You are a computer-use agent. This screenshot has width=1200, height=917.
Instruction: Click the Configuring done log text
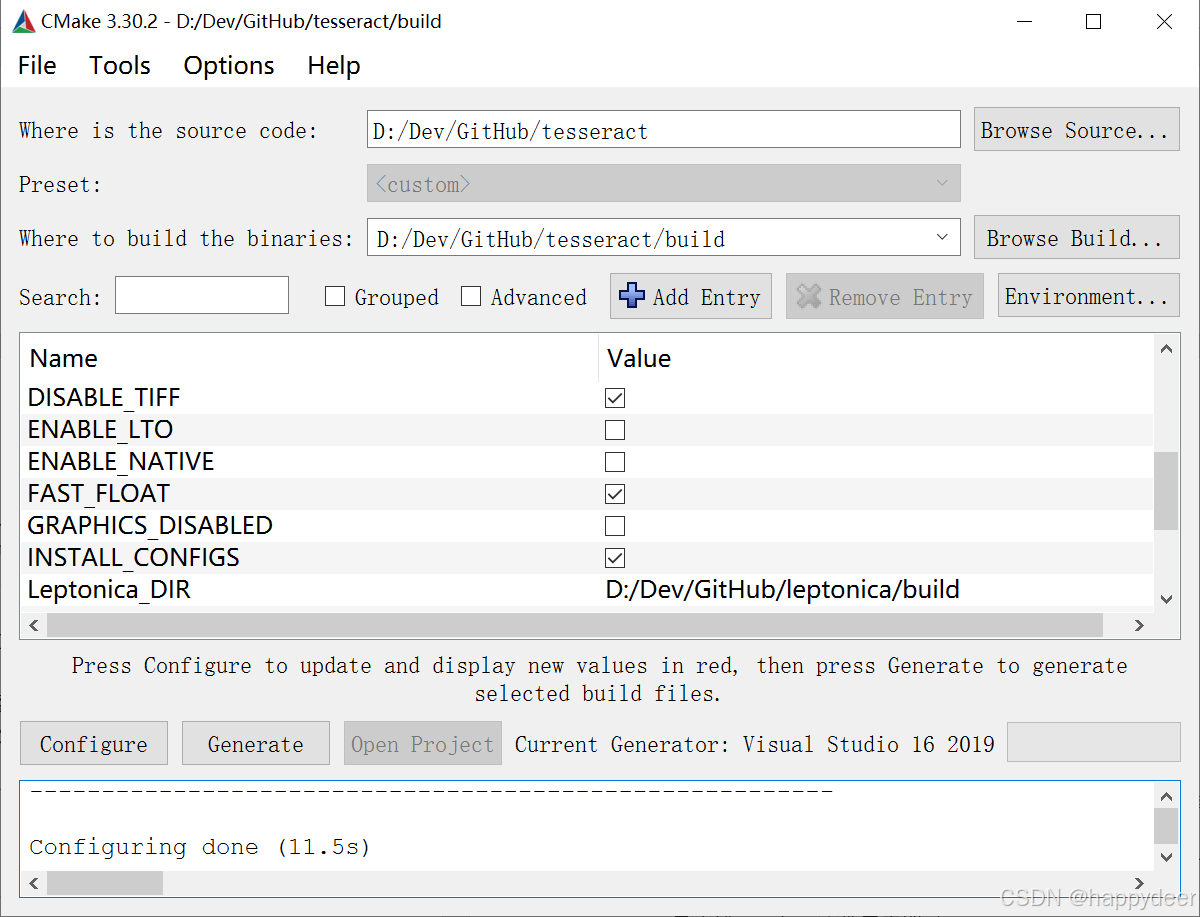(200, 847)
